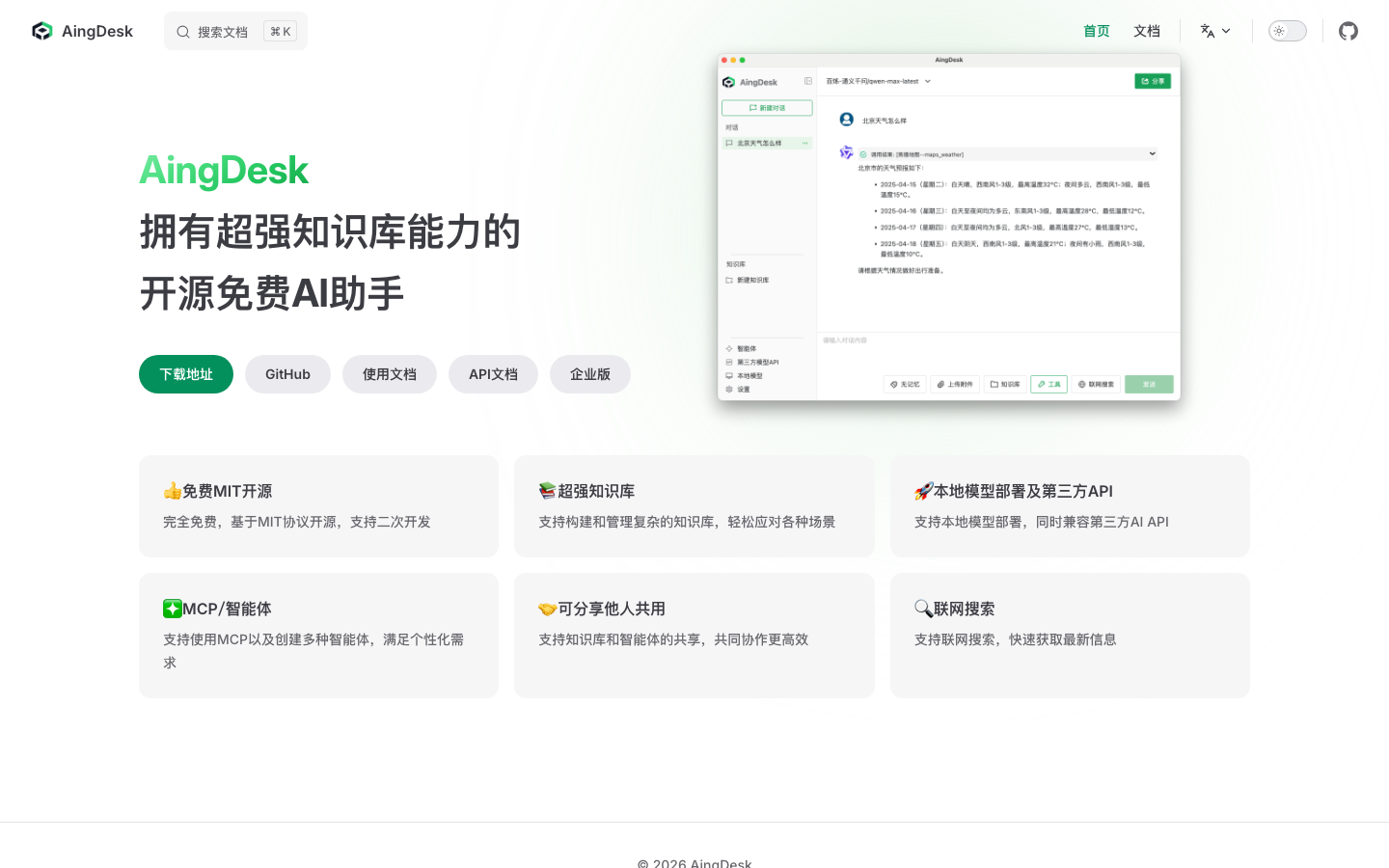Click the text 完全免费，基于MIT协议开源，支持二次开发
Image resolution: width=1389 pixels, height=868 pixels.
[297, 522]
